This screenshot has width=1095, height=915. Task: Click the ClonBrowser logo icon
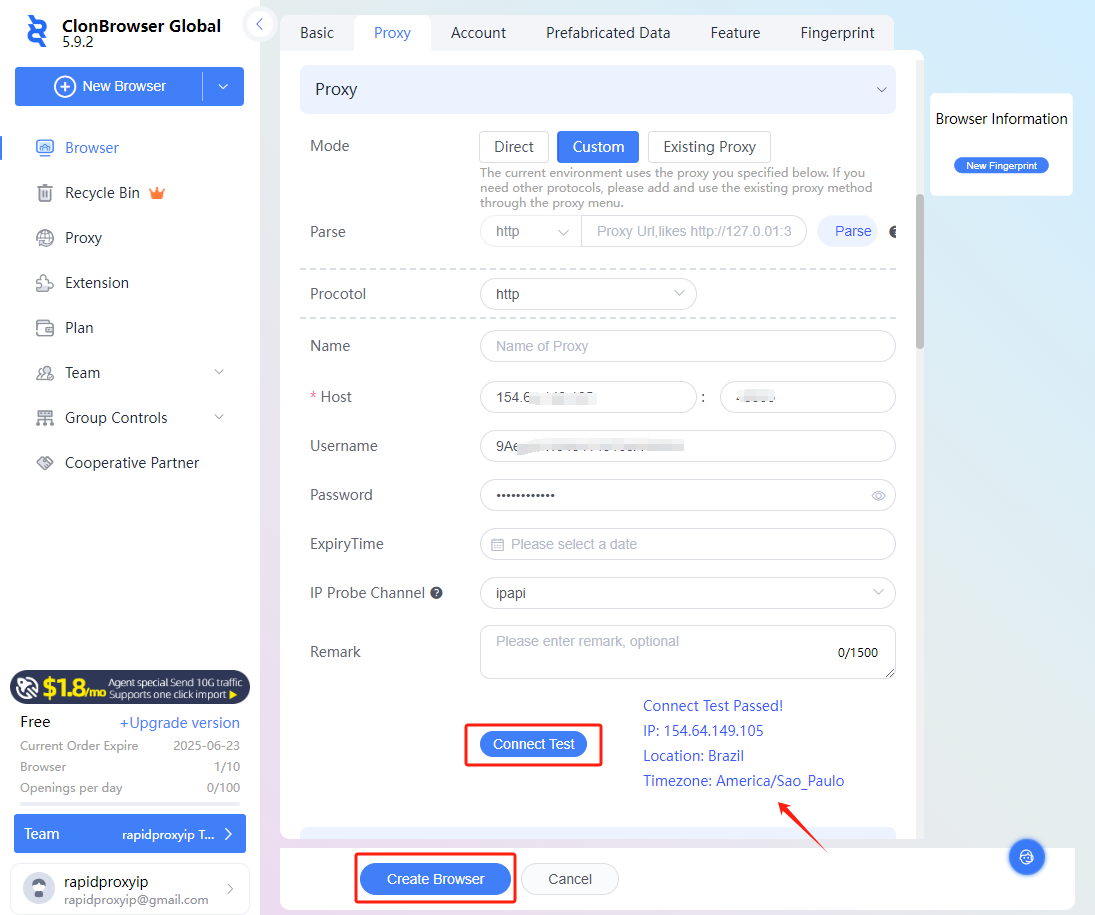37,32
